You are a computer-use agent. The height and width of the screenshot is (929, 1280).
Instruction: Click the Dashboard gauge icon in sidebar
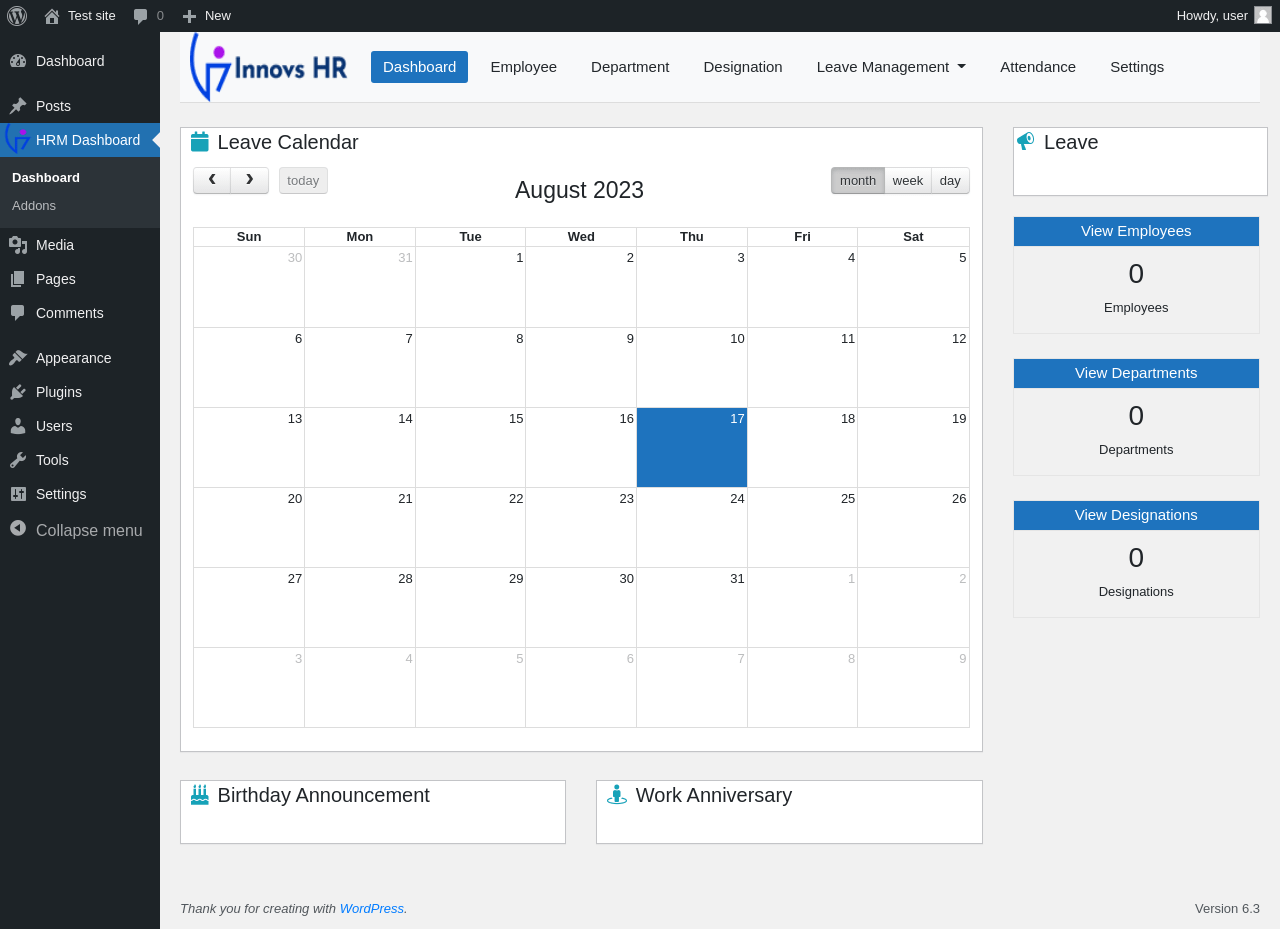tap(18, 61)
